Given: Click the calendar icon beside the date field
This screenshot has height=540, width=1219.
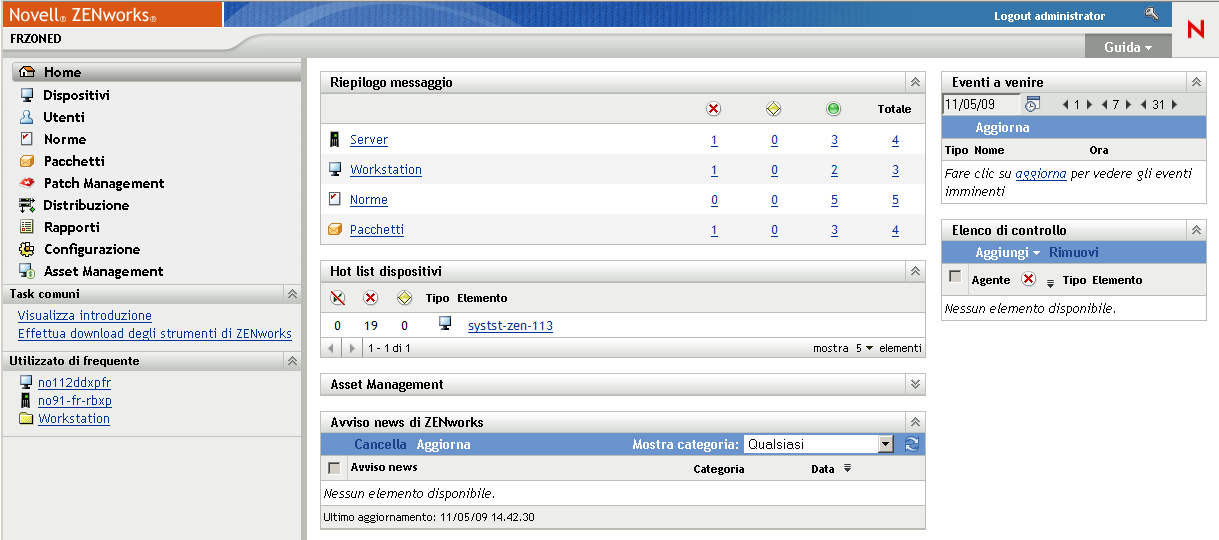Looking at the screenshot, I should [x=1033, y=104].
